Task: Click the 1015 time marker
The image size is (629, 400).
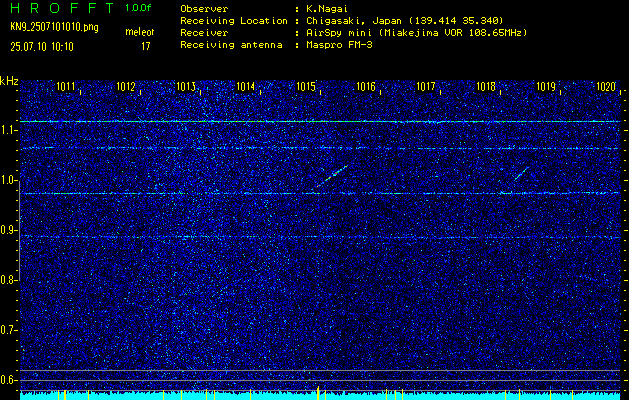Action: pos(306,86)
